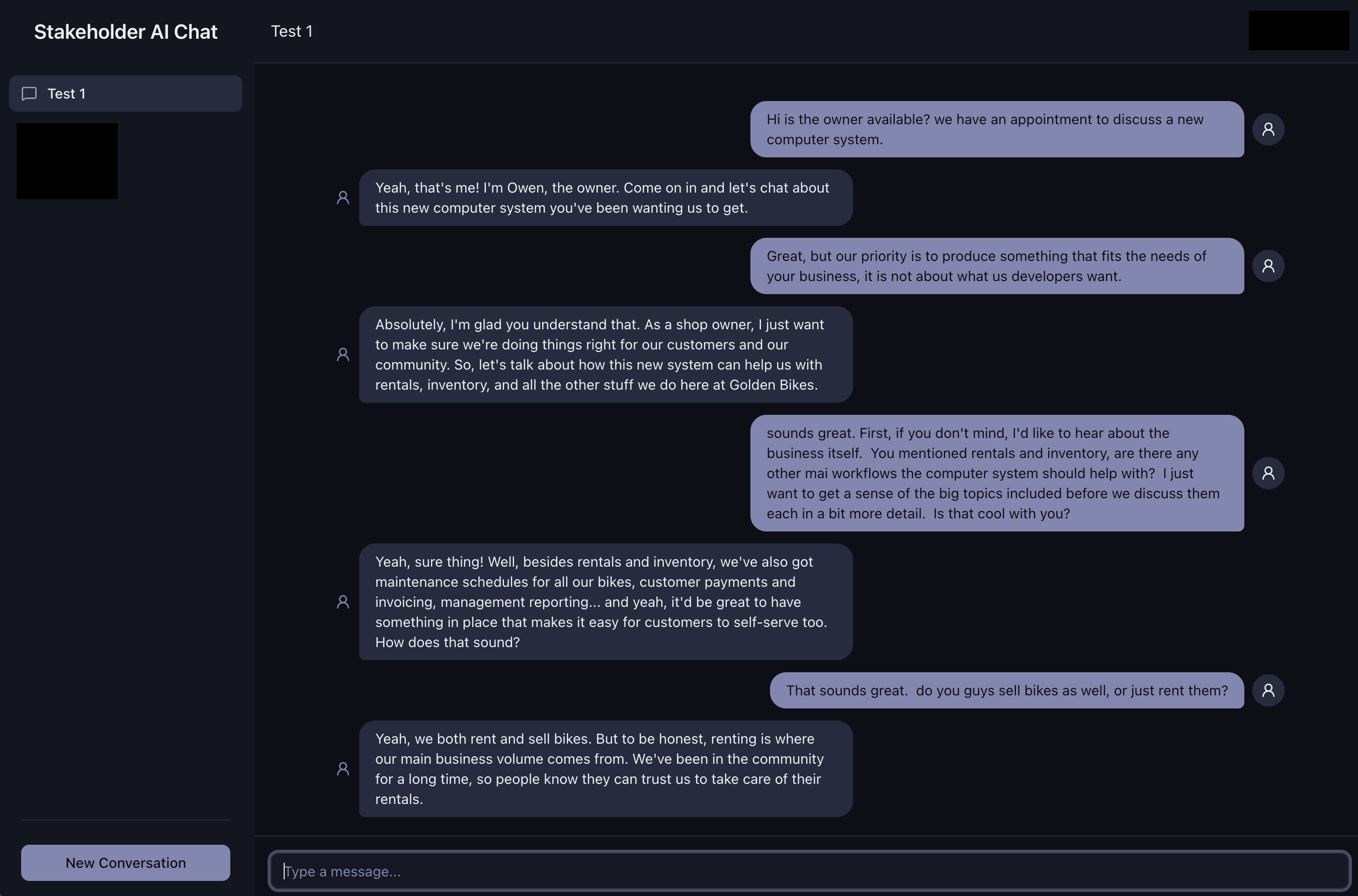Click Owen's avatar beside "Yeah, that's me!" reply
1358x896 pixels.
pyautogui.click(x=343, y=198)
